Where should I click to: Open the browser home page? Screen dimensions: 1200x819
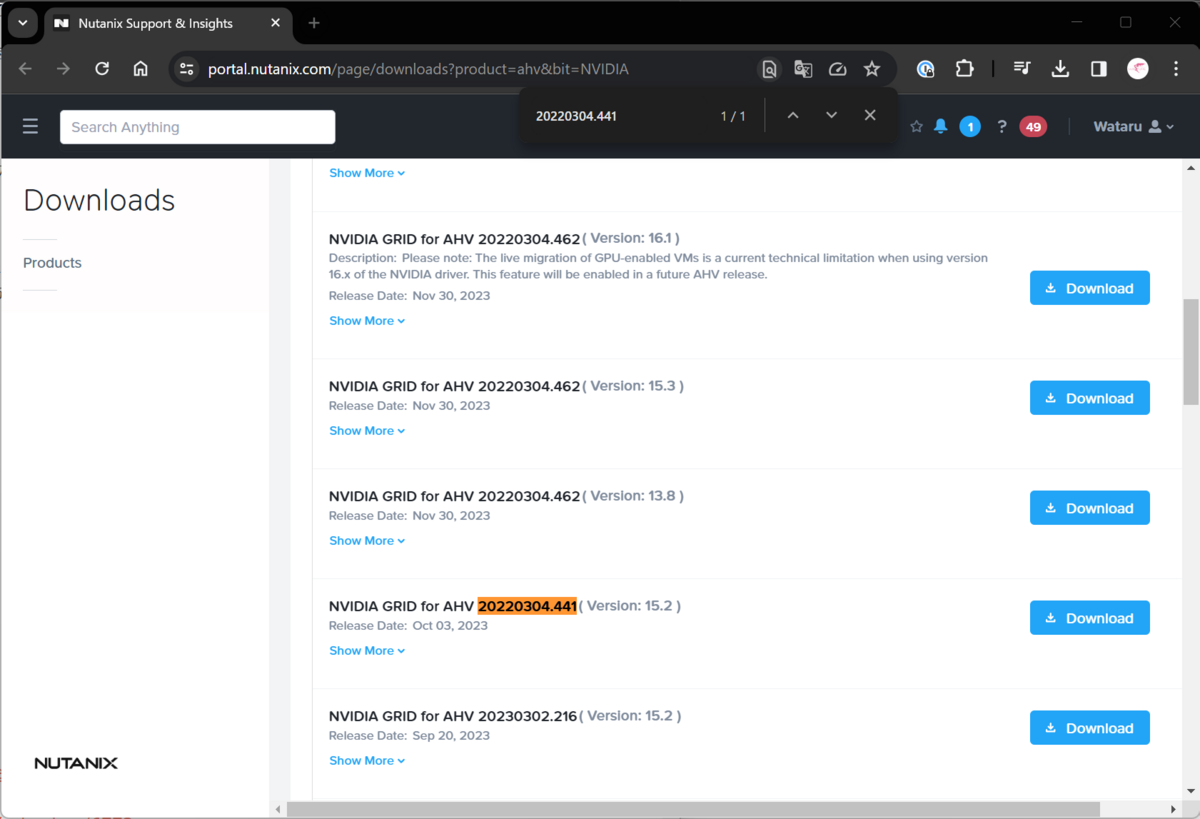(141, 69)
